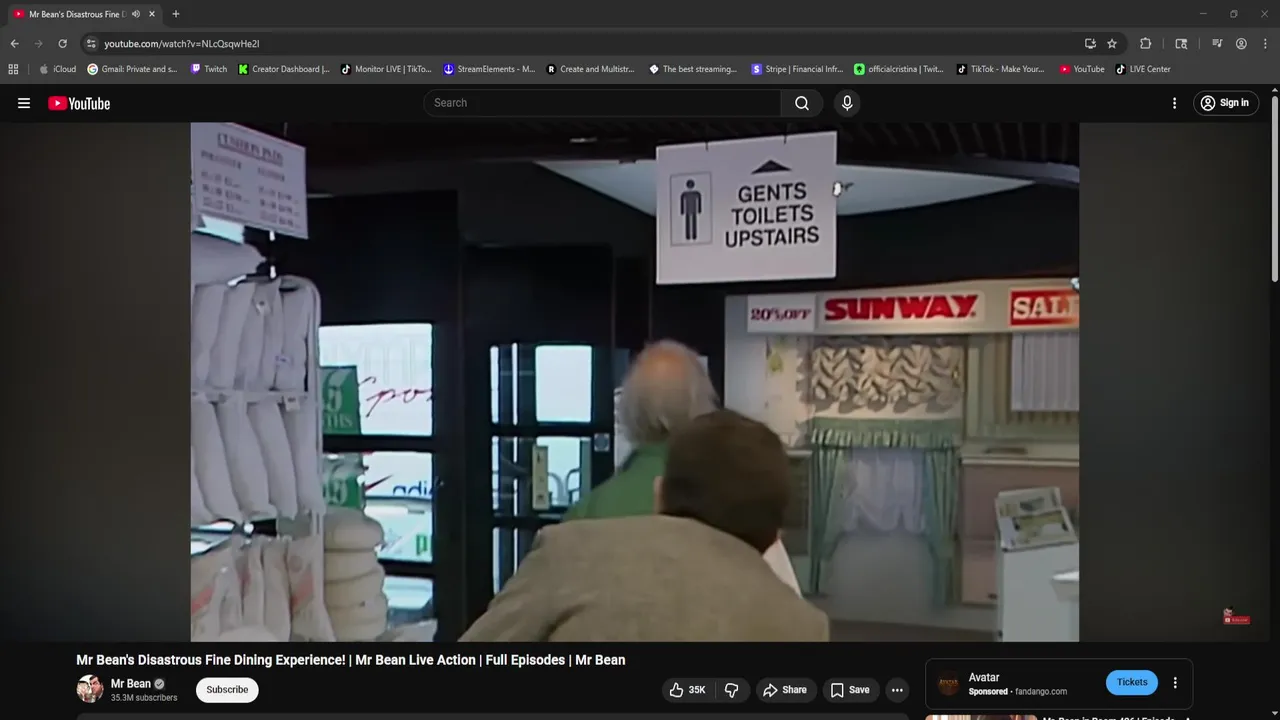1280x720 pixels.
Task: Open the YouTube hamburger guide menu
Action: [24, 103]
